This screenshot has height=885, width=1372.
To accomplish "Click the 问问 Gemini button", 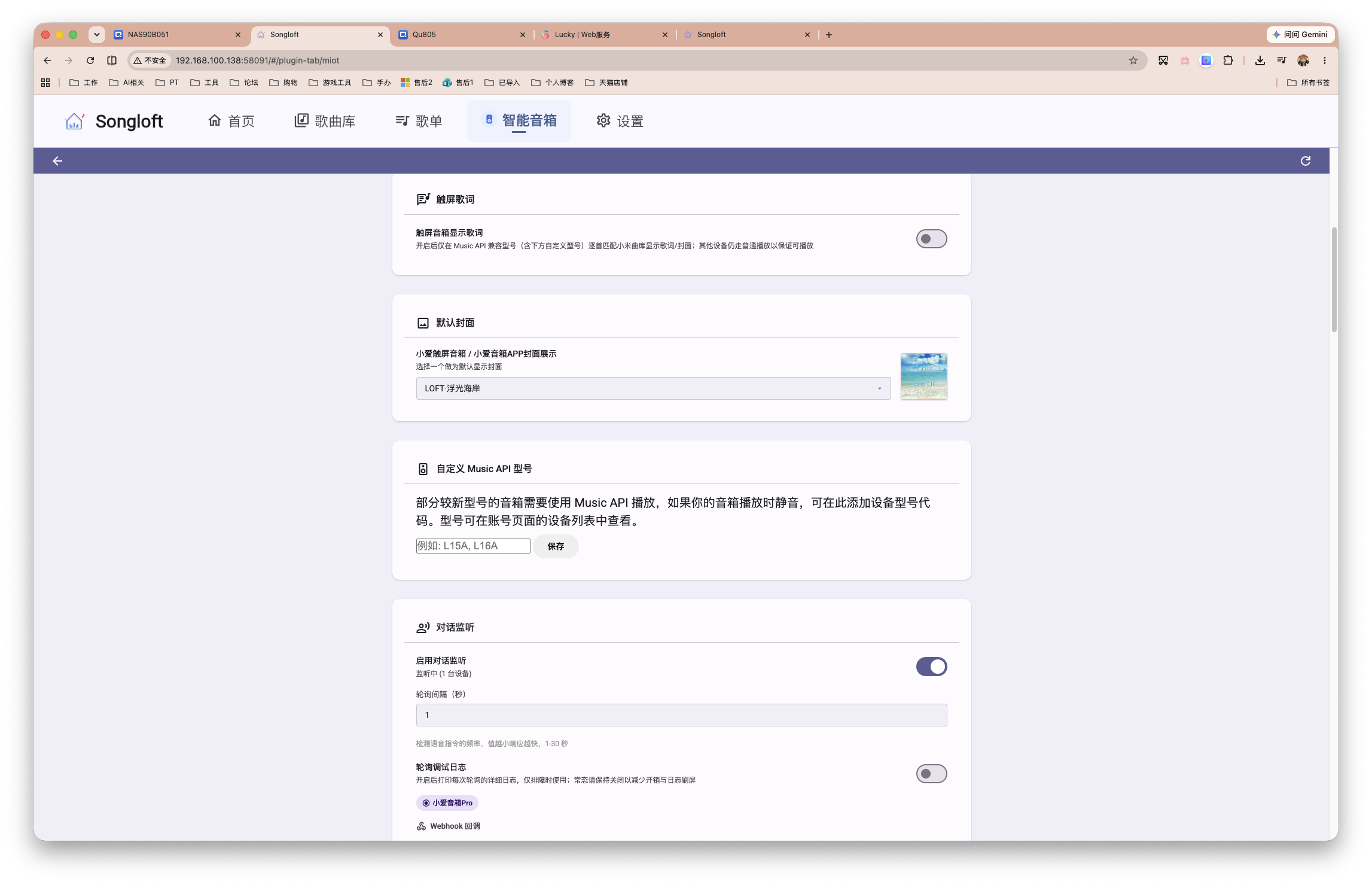I will point(1300,35).
